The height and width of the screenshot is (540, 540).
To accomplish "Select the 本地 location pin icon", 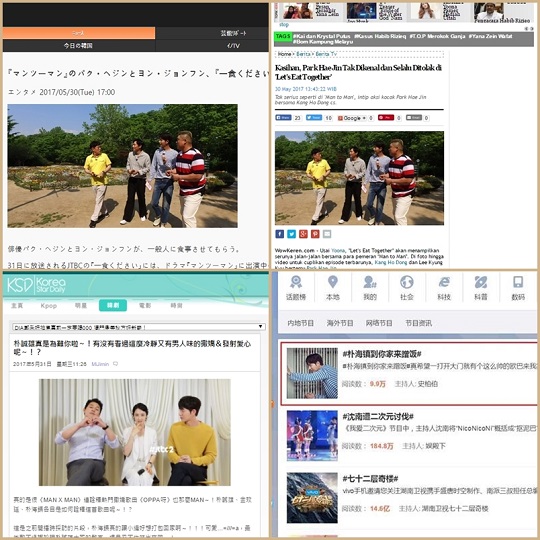I will tap(332, 282).
